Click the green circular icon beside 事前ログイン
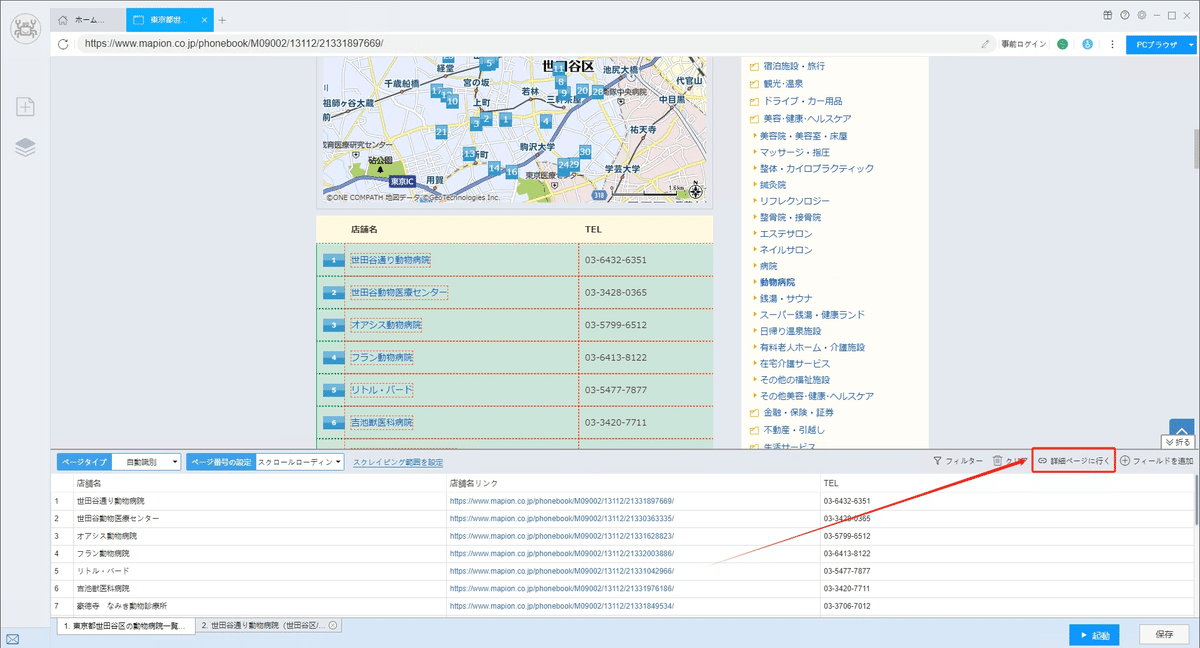The image size is (1200, 648). click(1063, 44)
